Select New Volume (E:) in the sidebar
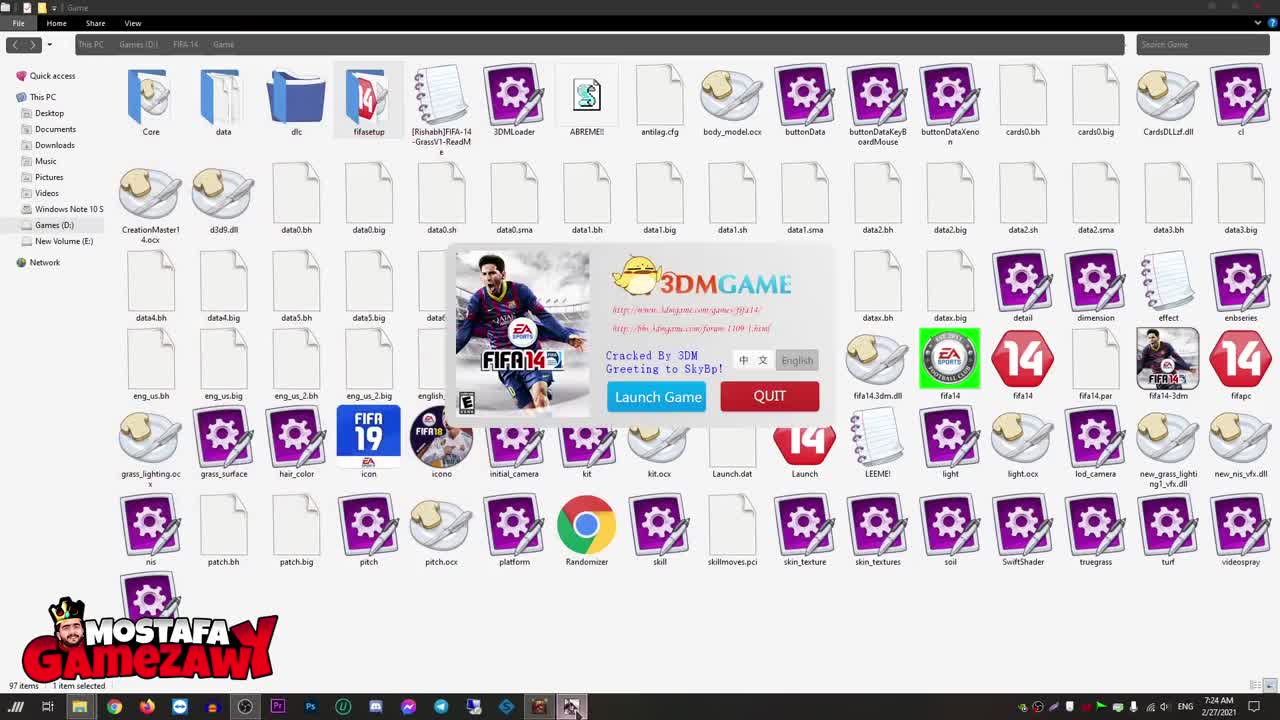1280x720 pixels. pos(63,241)
